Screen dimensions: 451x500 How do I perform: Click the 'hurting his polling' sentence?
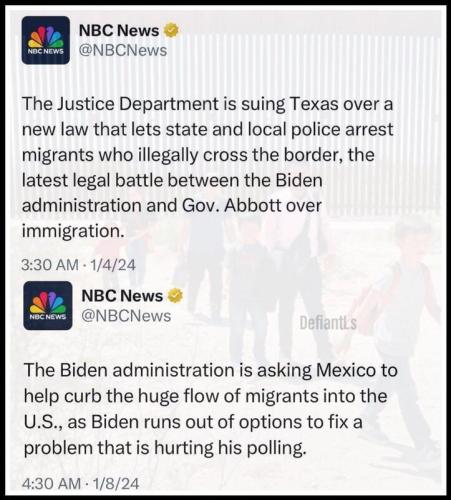(165, 448)
